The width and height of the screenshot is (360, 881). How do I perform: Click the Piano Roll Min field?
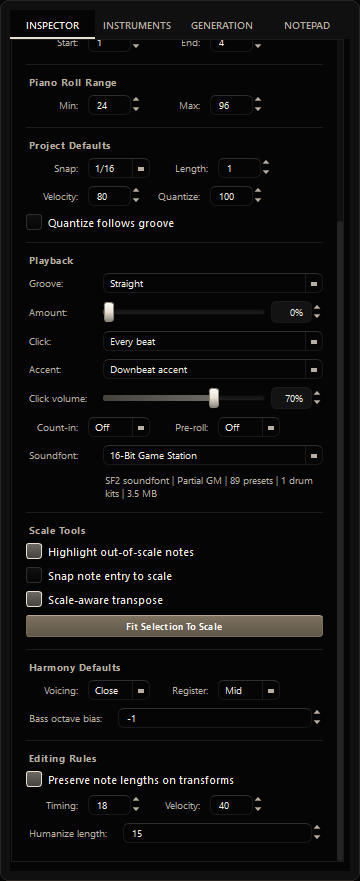coord(110,105)
